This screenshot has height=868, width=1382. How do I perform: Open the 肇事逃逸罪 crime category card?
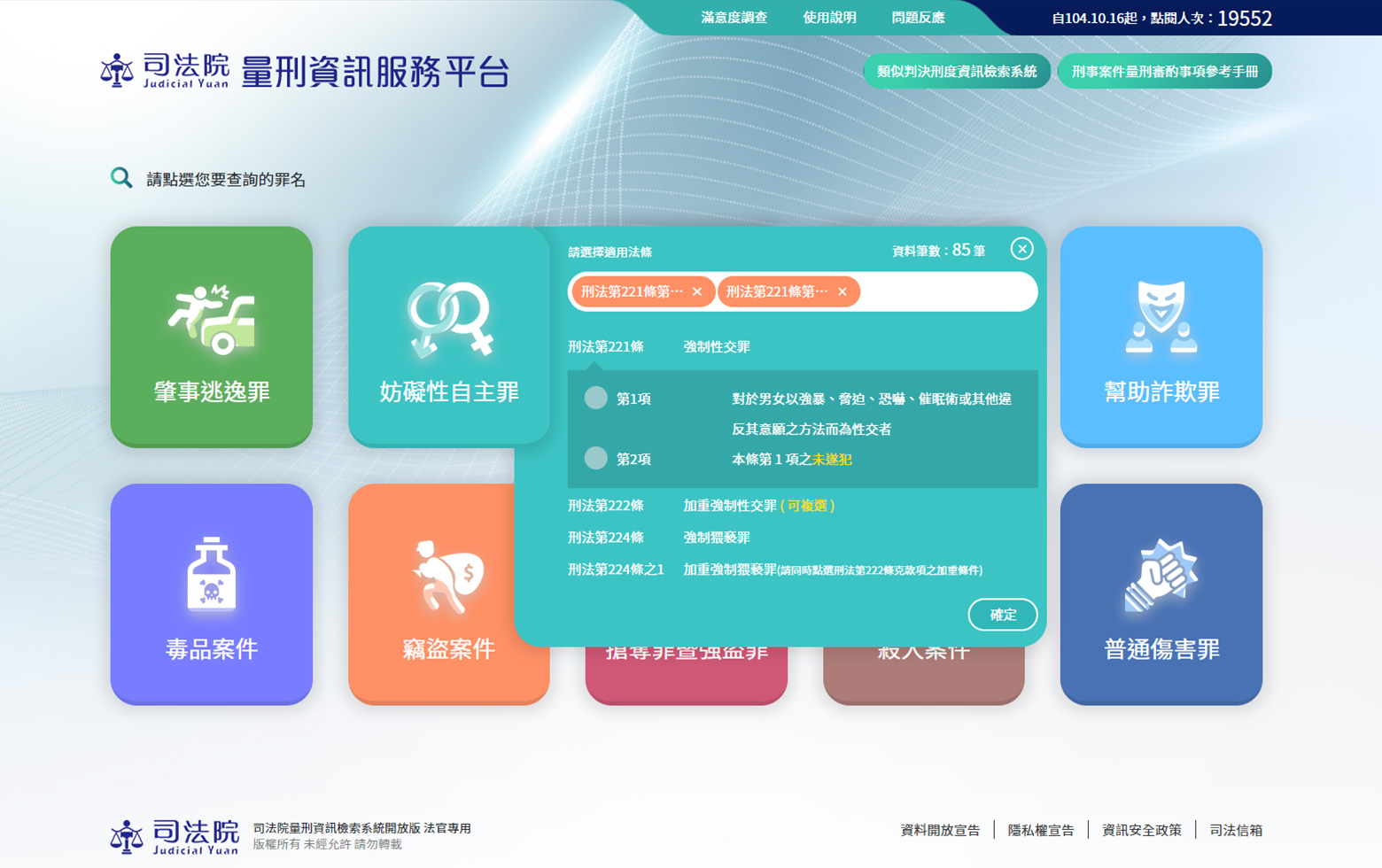coord(211,337)
